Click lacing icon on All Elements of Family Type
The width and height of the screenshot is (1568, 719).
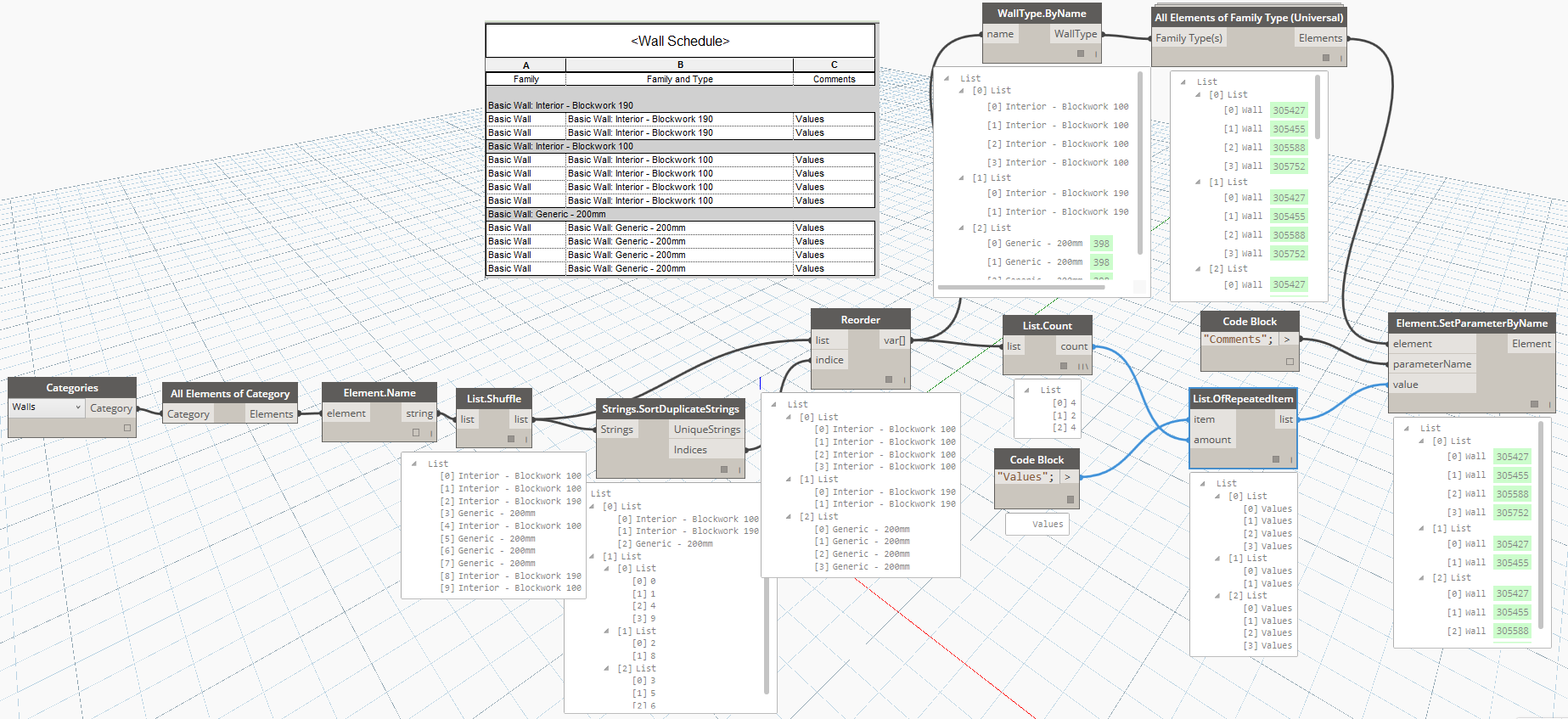point(1340,58)
